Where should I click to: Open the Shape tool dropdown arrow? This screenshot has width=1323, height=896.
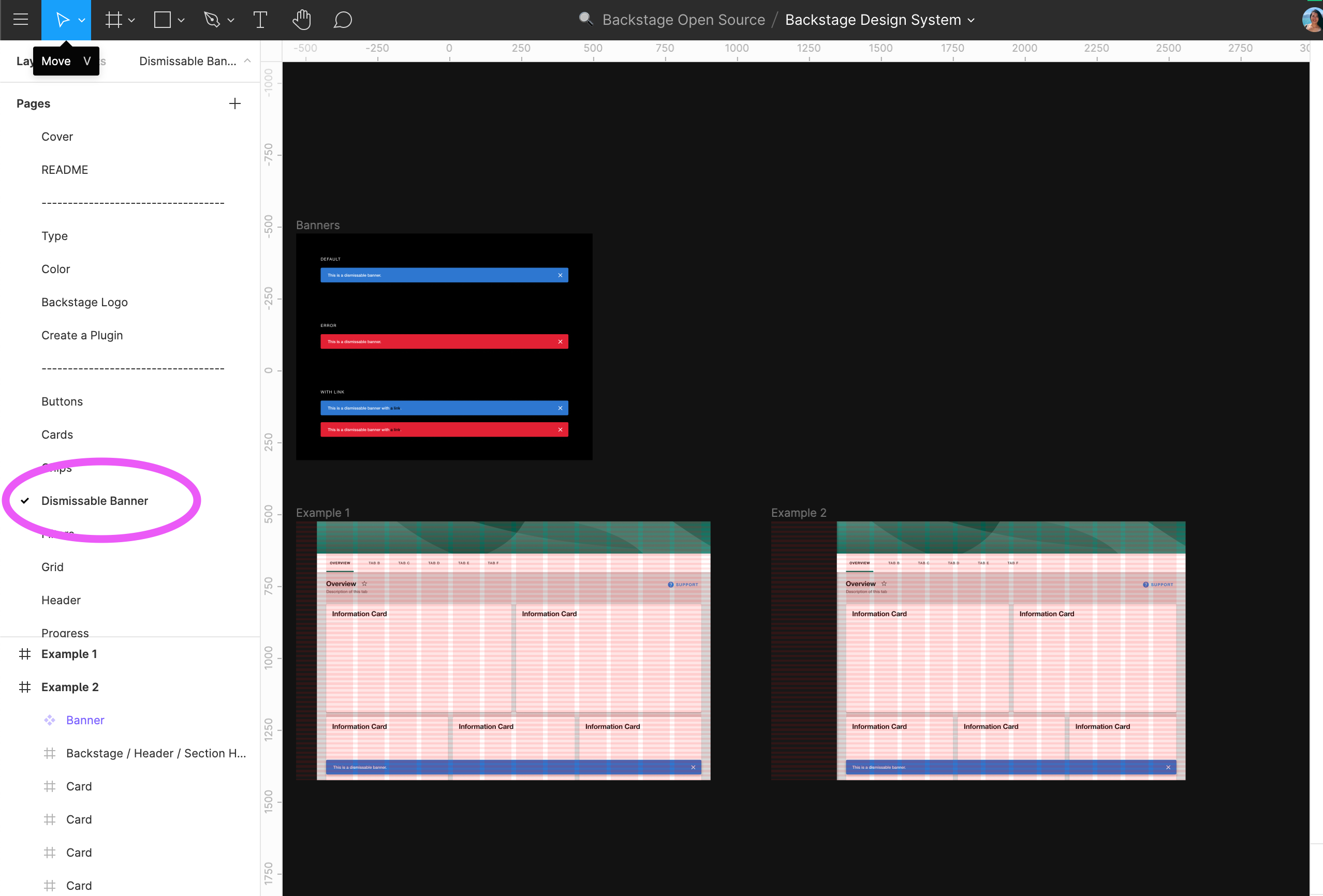tap(181, 19)
